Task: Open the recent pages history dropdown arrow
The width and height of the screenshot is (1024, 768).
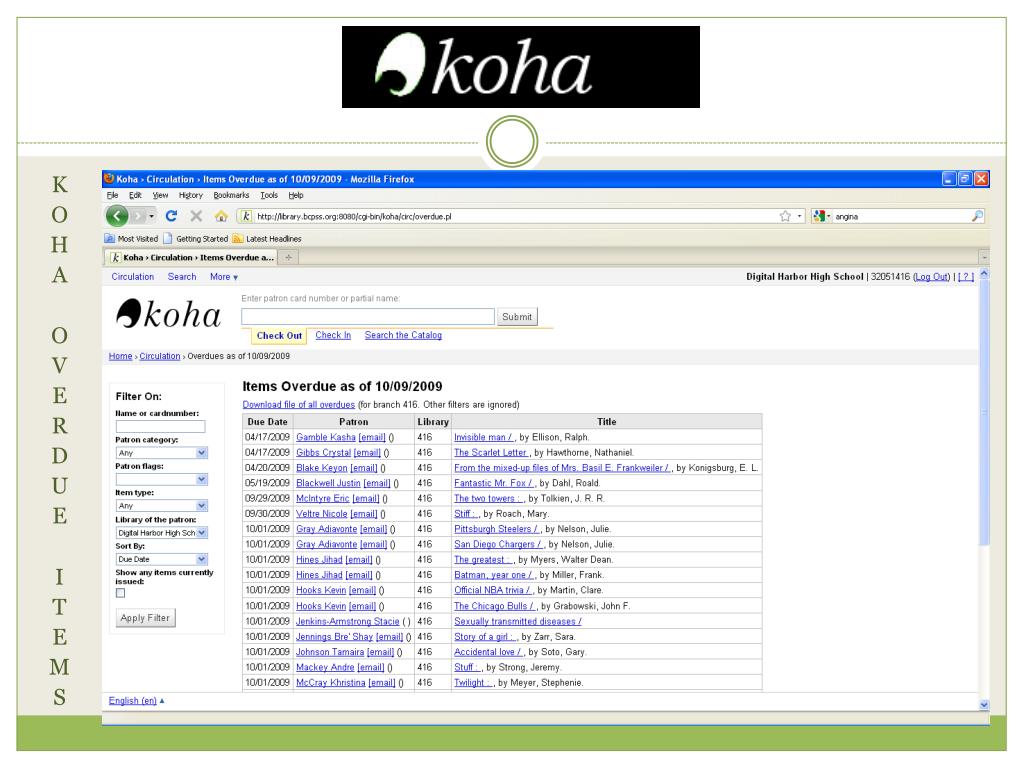Action: [x=152, y=216]
